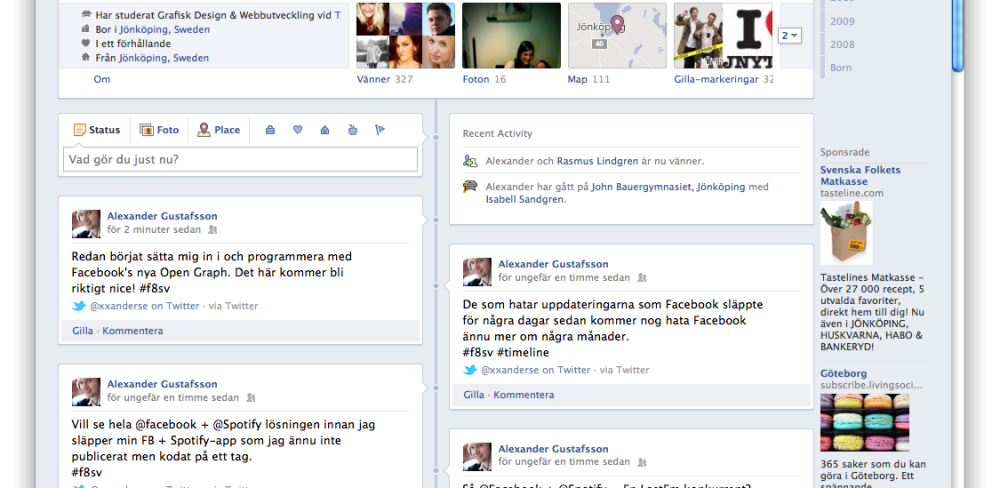The height and width of the screenshot is (488, 1000).
Task: Click author name on the Spotify-app post
Action: pos(162,383)
